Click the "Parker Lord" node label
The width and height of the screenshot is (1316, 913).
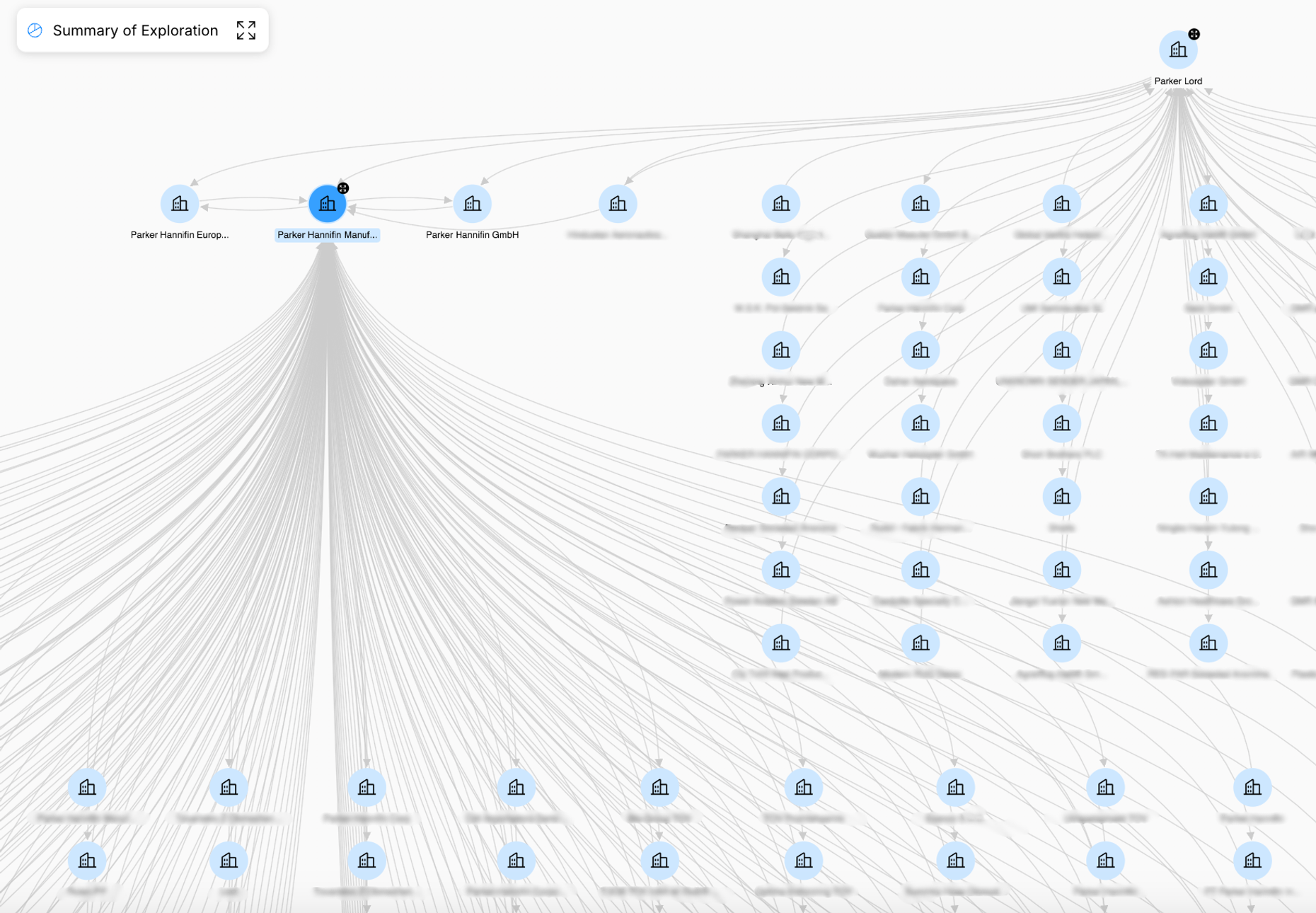[1178, 81]
